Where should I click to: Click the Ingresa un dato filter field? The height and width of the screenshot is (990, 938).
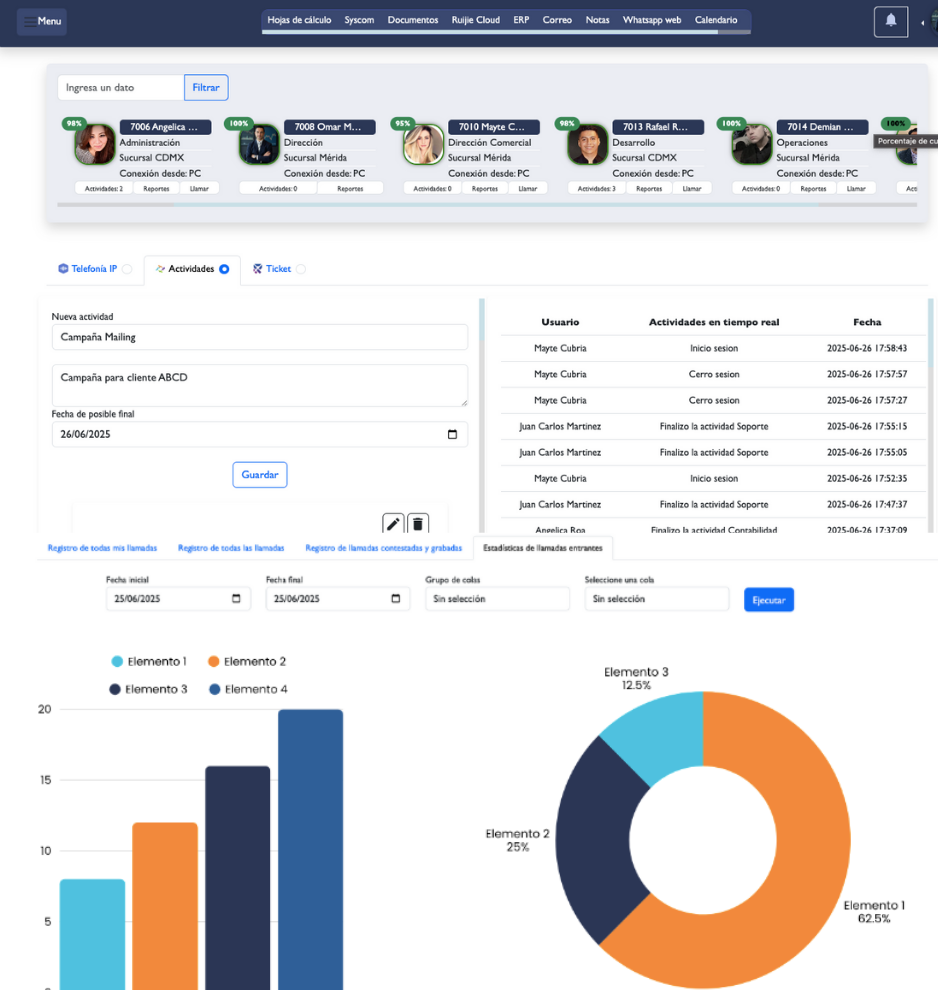pyautogui.click(x=121, y=88)
